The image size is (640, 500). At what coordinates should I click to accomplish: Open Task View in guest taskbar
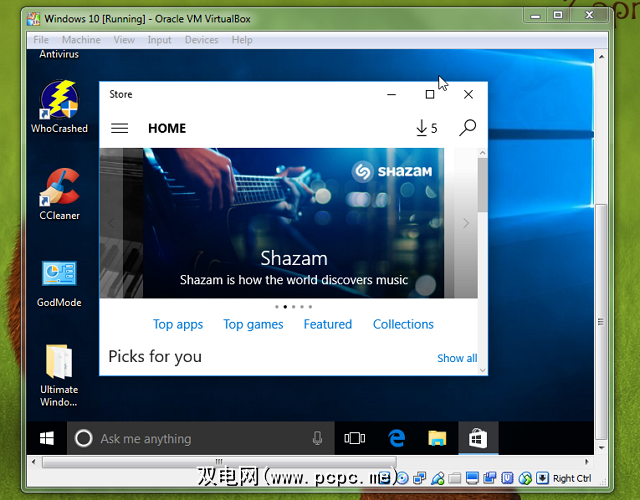[x=355, y=438]
